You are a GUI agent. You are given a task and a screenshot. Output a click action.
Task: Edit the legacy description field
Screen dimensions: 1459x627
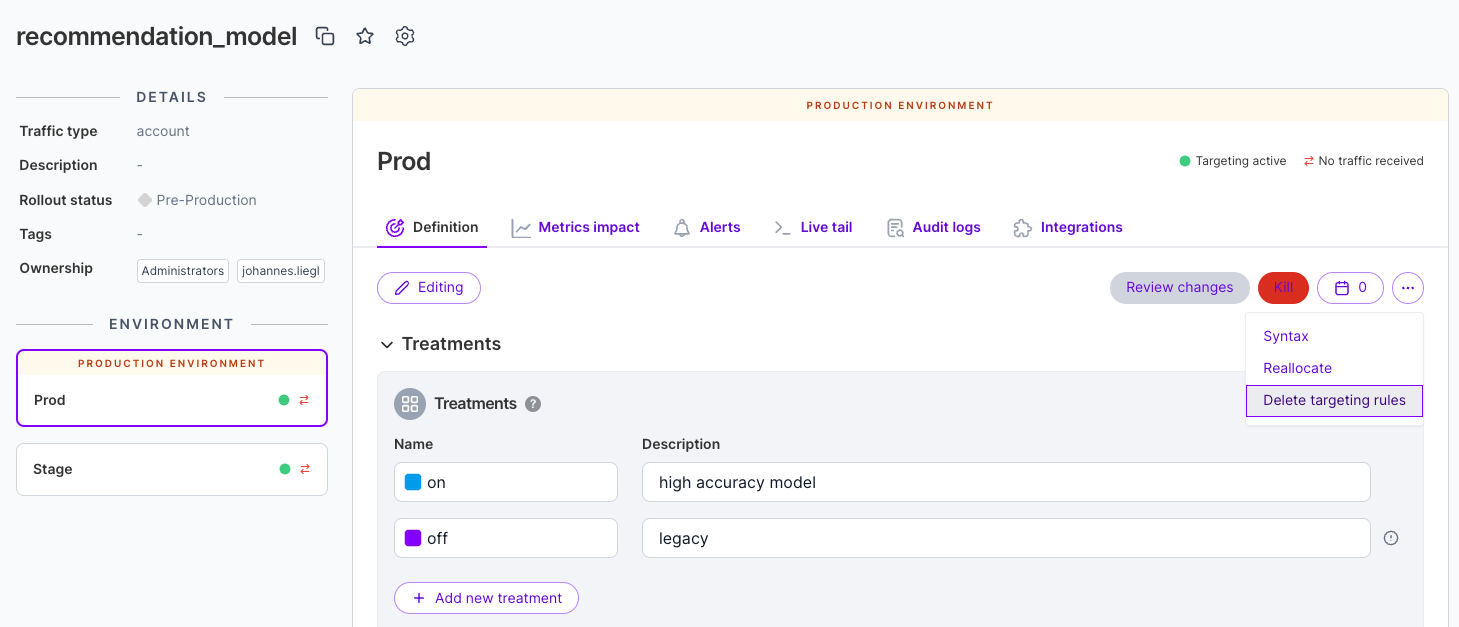click(1006, 538)
